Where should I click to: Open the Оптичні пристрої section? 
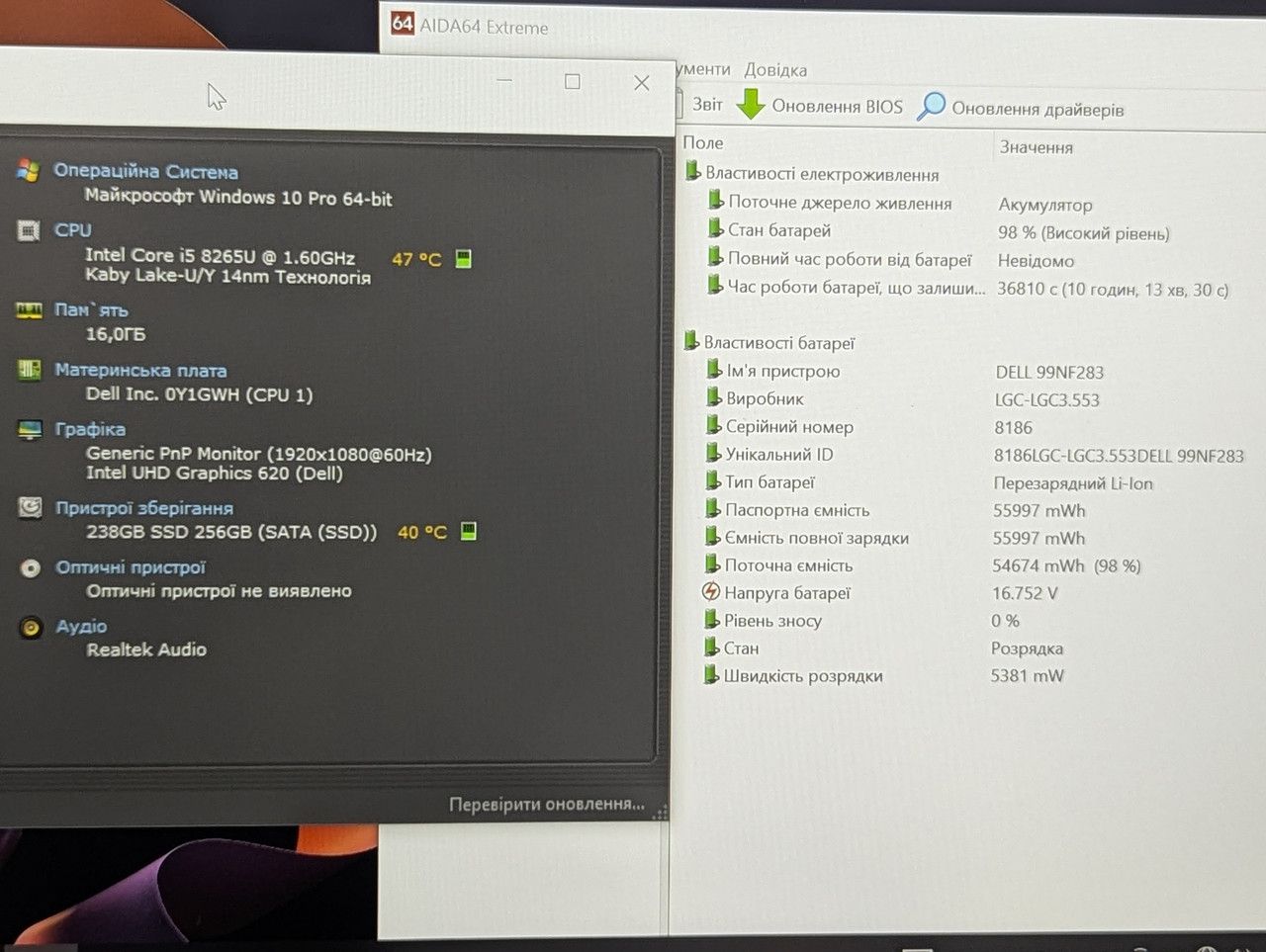pyautogui.click(x=131, y=567)
